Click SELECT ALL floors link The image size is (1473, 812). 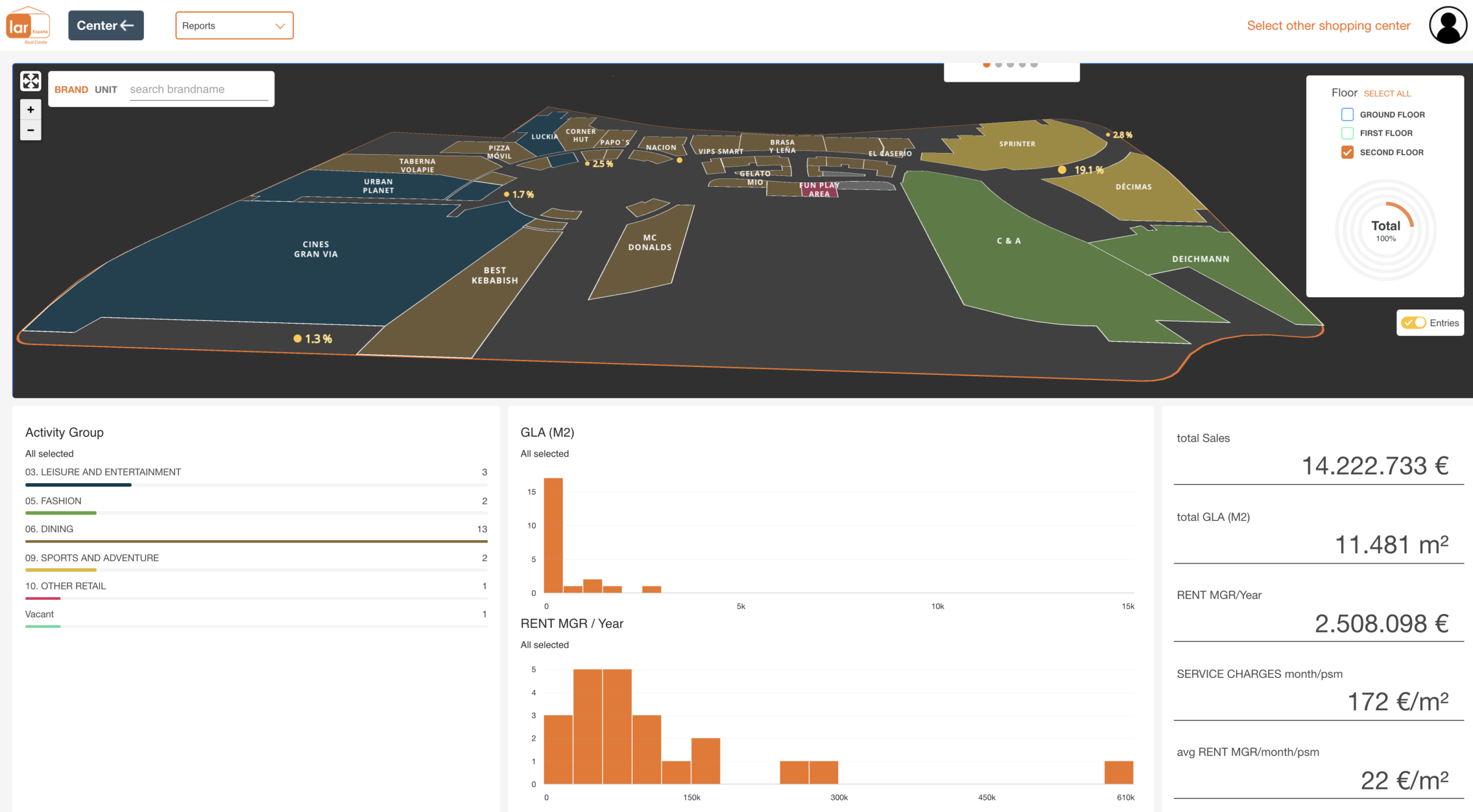(1387, 93)
